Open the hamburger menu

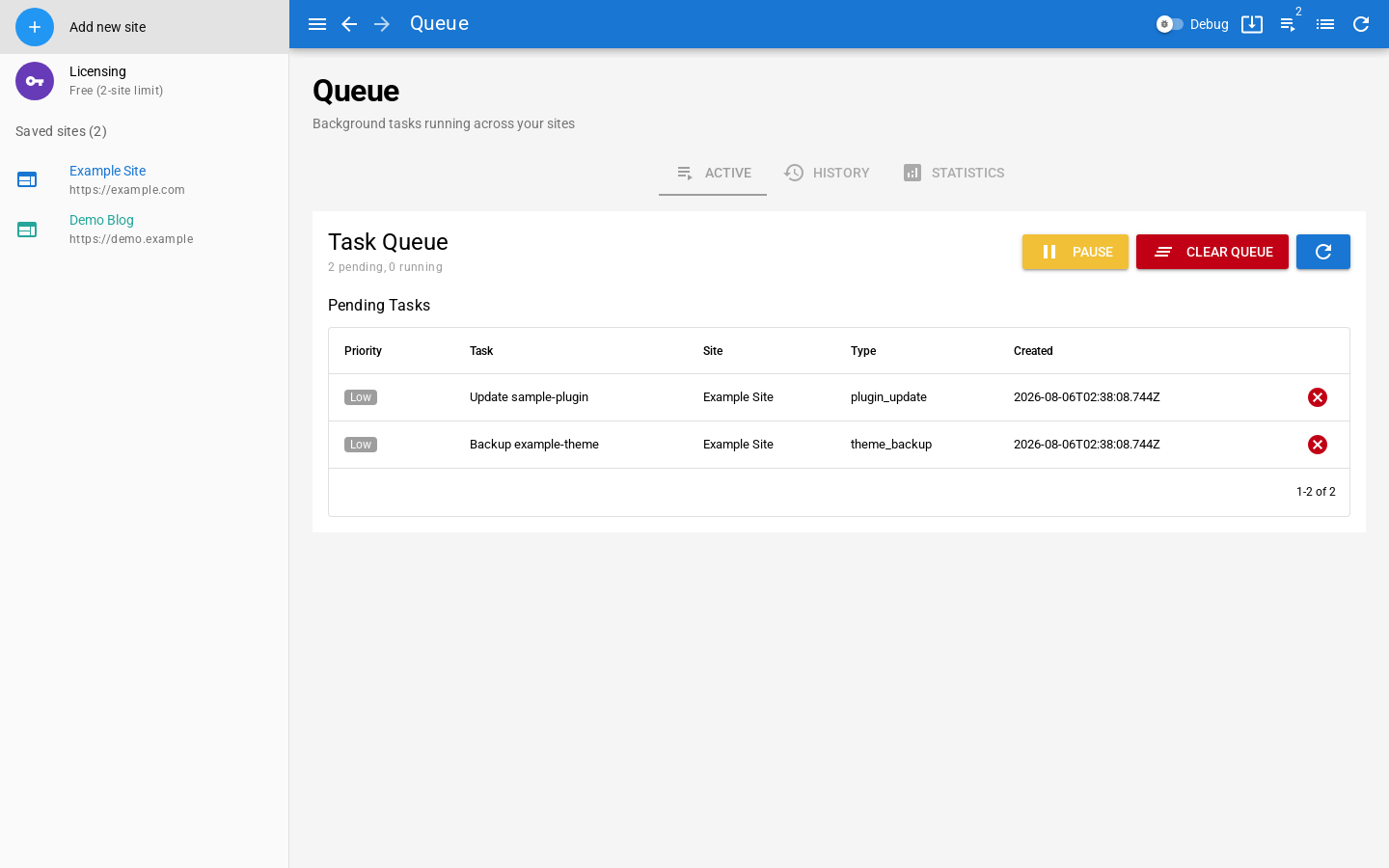pos(317,24)
